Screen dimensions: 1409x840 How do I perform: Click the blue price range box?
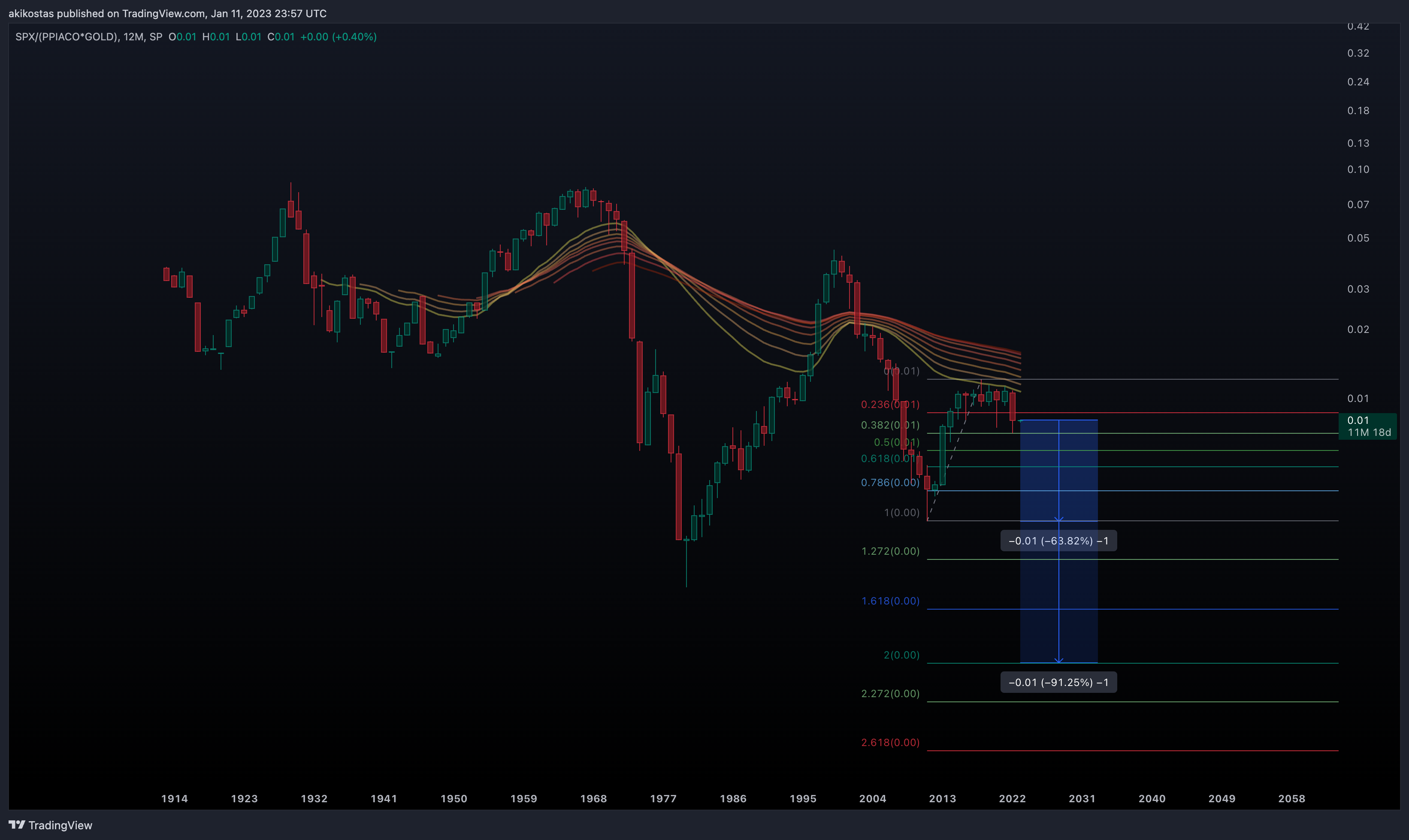(x=1058, y=541)
